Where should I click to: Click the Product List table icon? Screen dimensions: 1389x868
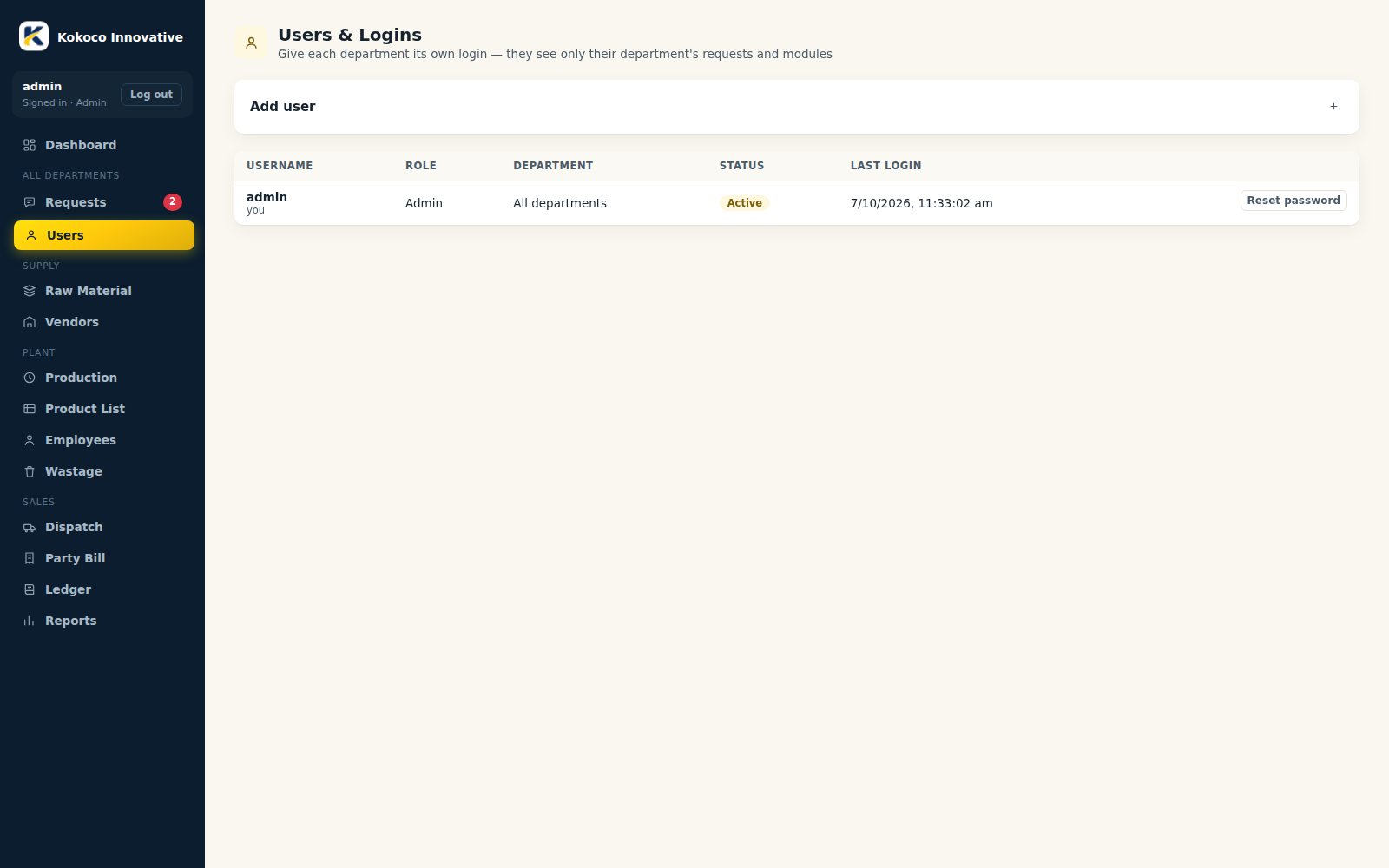coord(30,409)
